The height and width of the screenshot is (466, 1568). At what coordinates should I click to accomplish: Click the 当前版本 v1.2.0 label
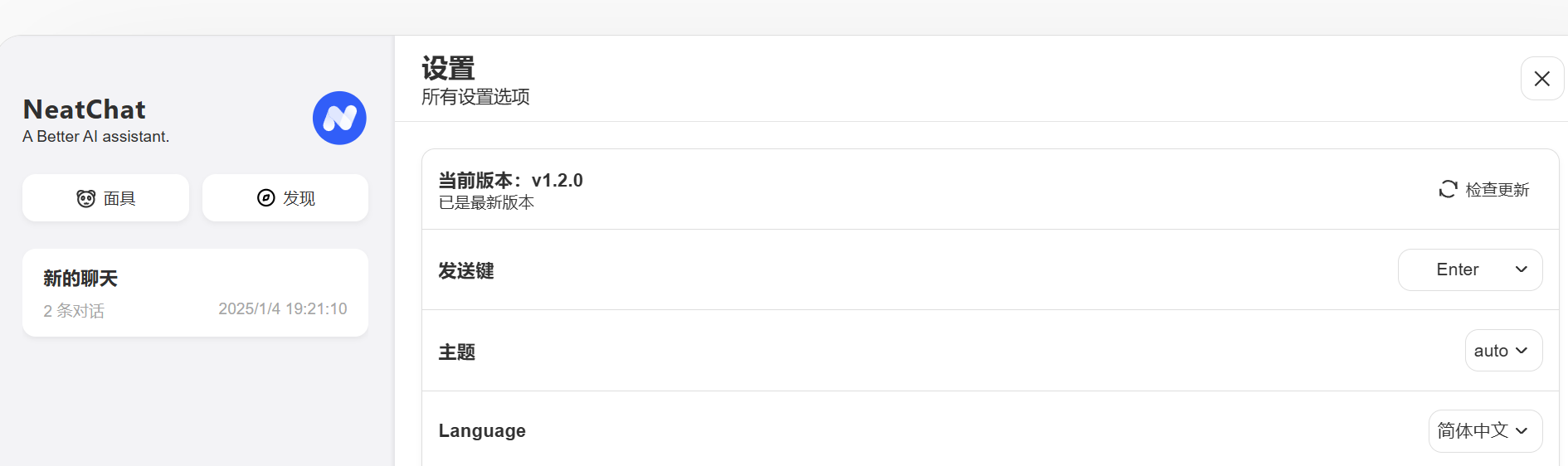[511, 180]
